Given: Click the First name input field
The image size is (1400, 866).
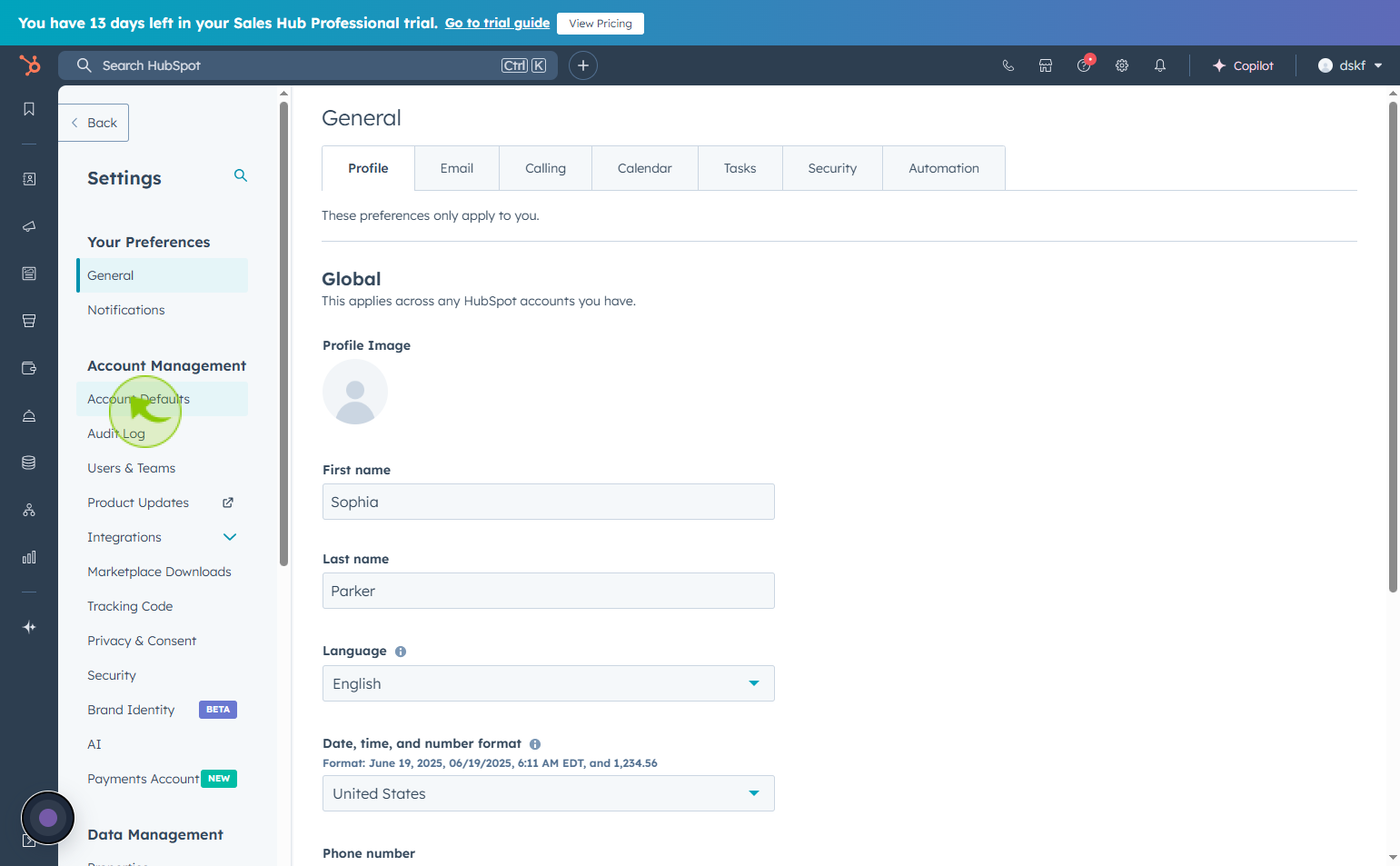Looking at the screenshot, I should [549, 502].
